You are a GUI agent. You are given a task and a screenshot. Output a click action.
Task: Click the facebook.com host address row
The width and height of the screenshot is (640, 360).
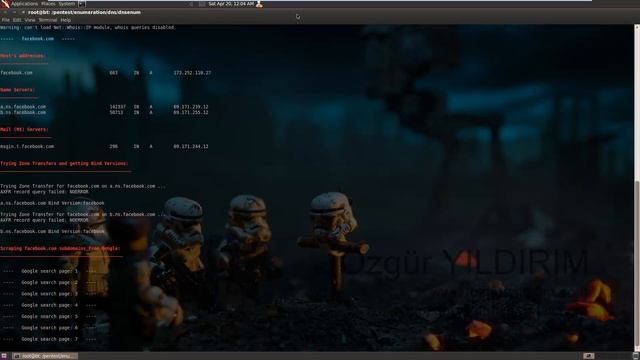tap(106, 73)
